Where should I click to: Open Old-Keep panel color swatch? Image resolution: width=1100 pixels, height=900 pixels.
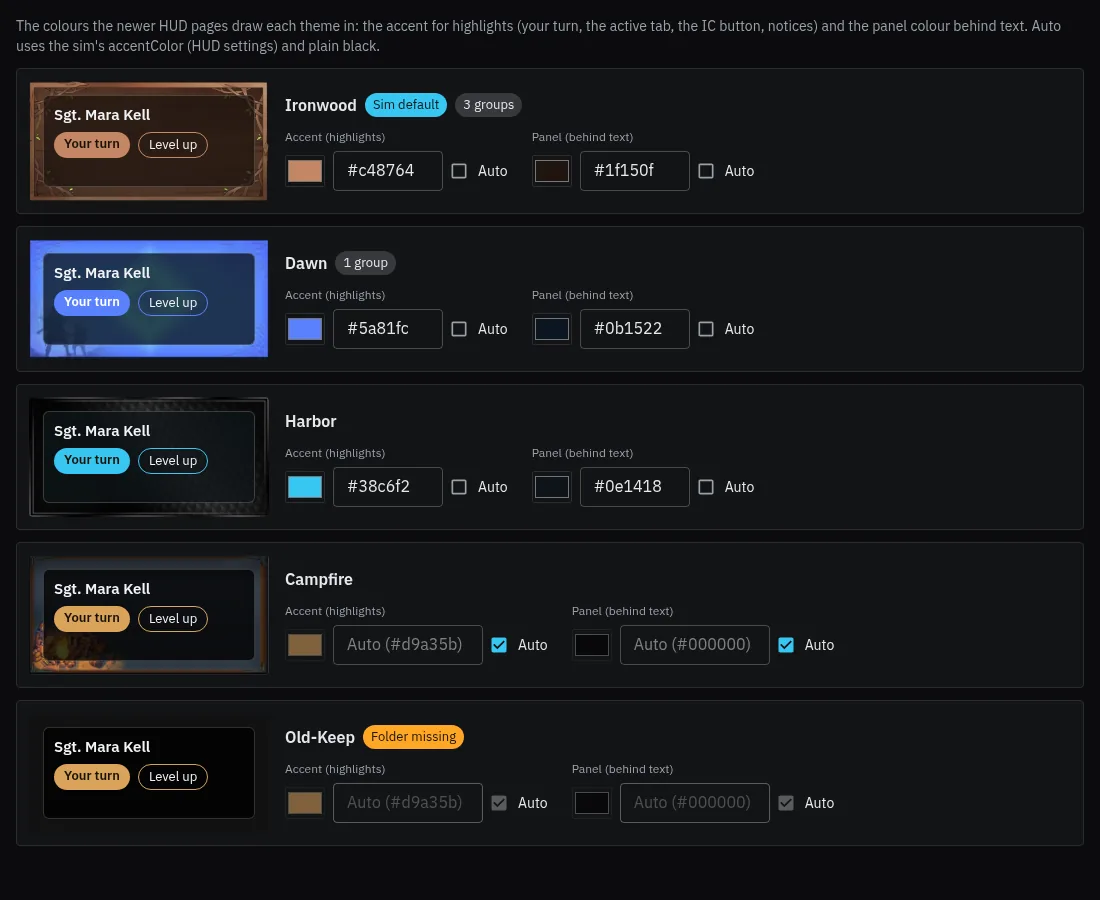coord(591,802)
